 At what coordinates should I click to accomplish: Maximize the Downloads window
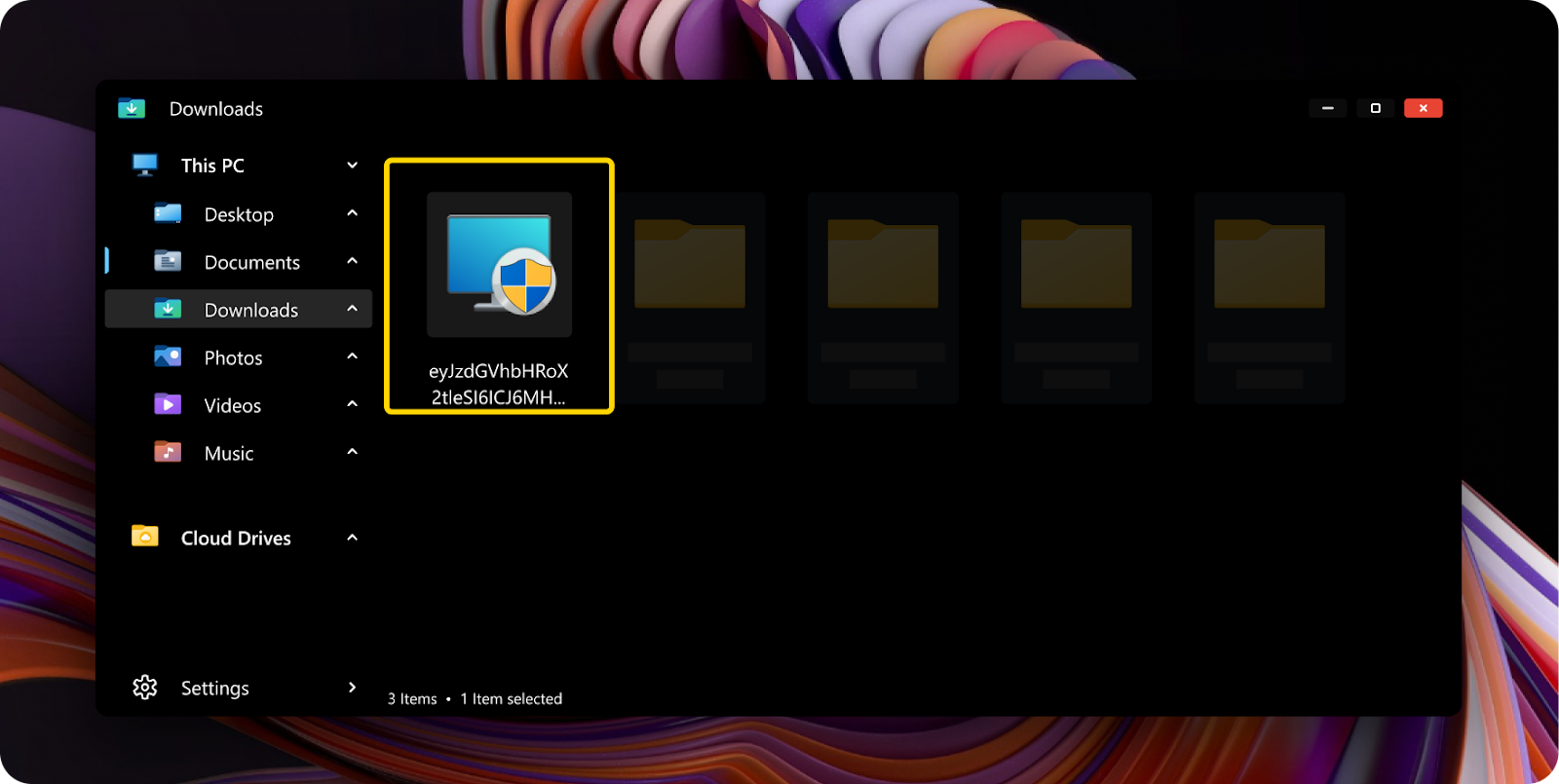point(1376,108)
